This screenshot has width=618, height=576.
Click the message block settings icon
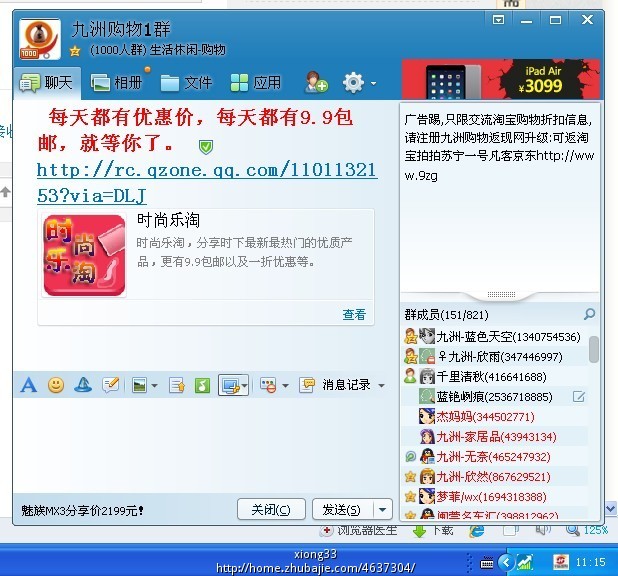tap(268, 385)
